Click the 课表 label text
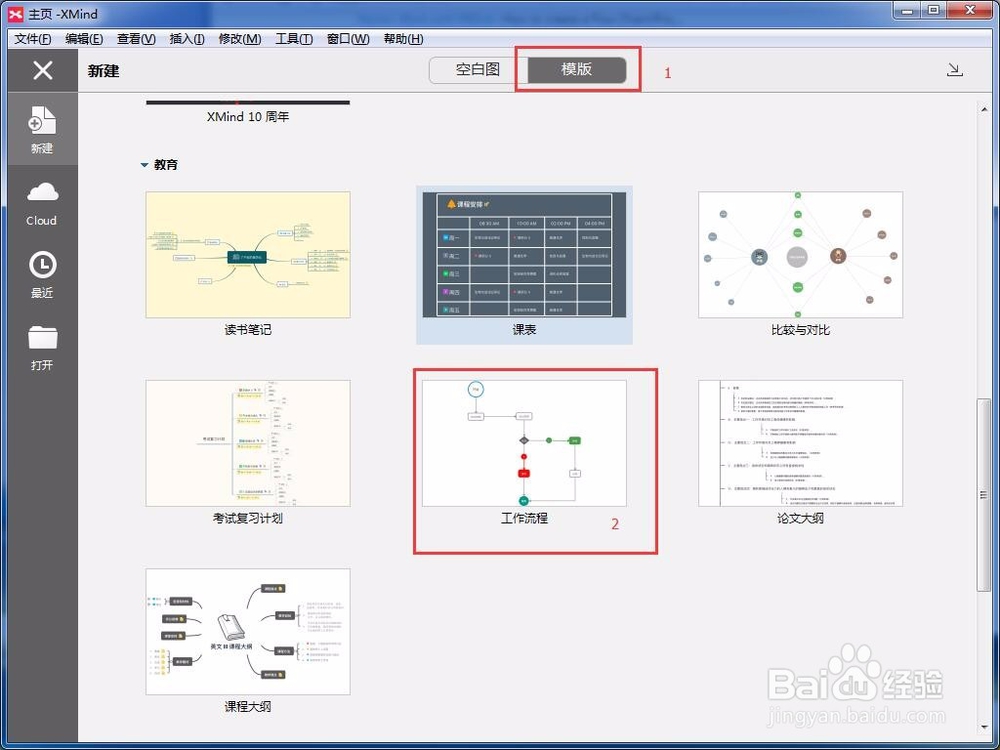The image size is (1000, 750). coord(524,330)
